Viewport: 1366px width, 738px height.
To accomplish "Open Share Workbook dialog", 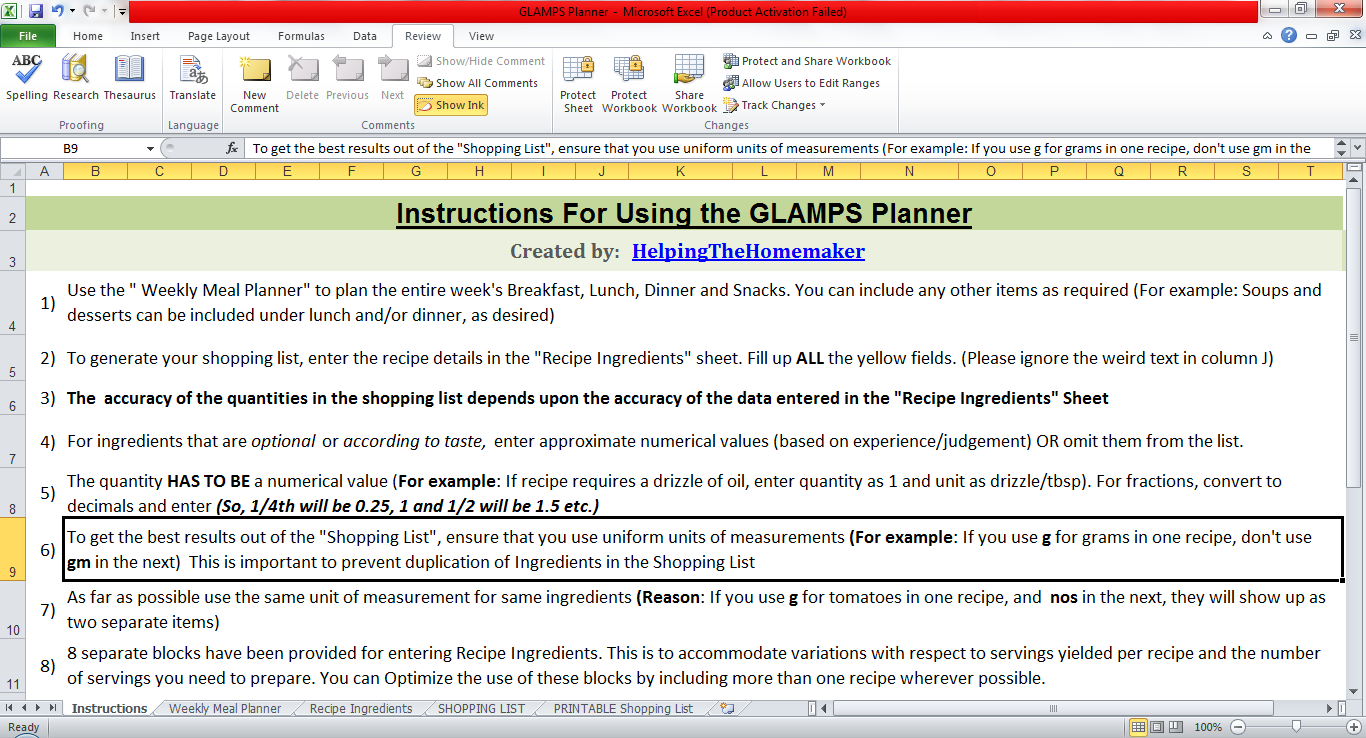I will tap(689, 84).
